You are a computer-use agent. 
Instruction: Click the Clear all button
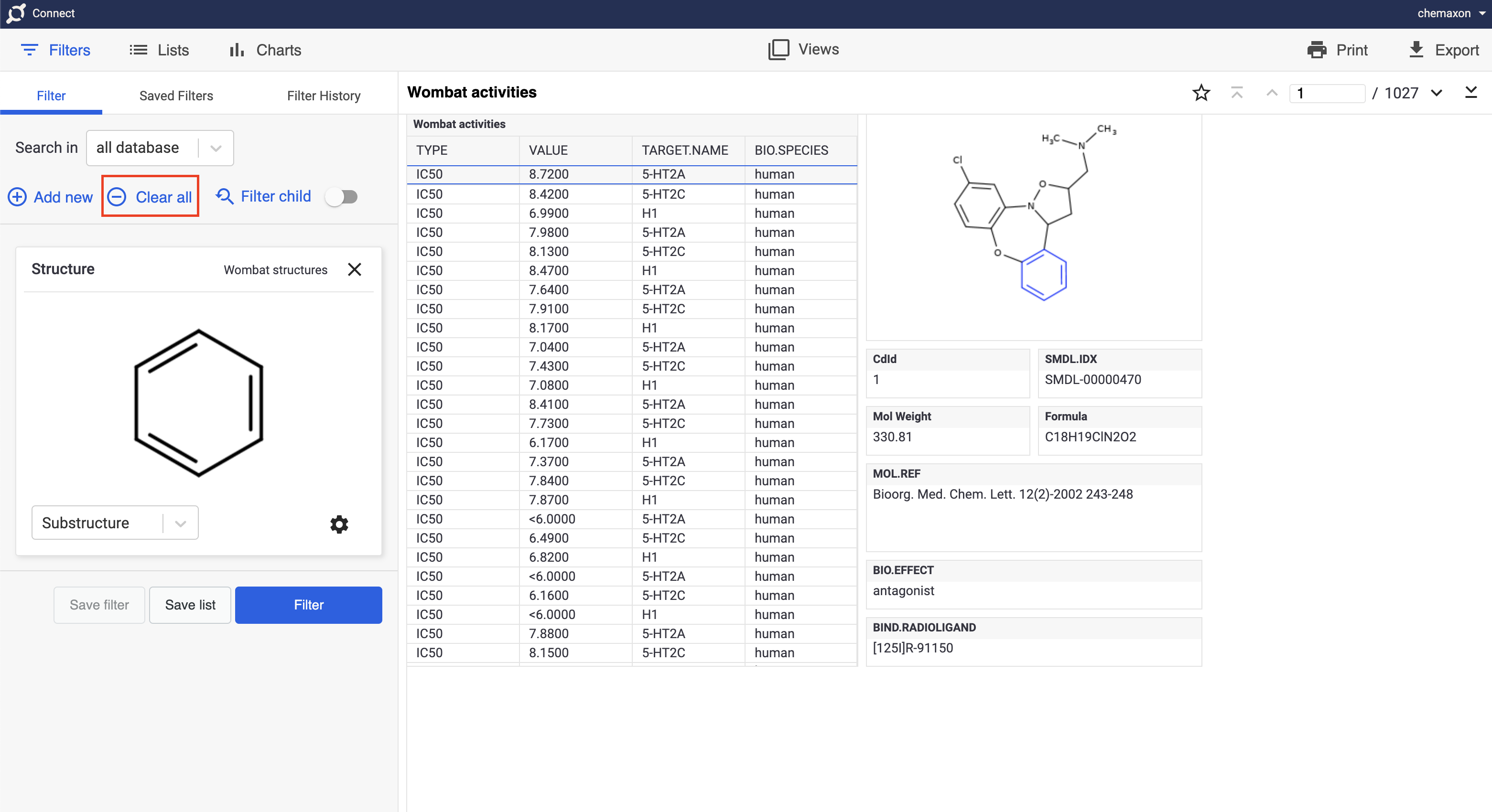pyautogui.click(x=150, y=196)
